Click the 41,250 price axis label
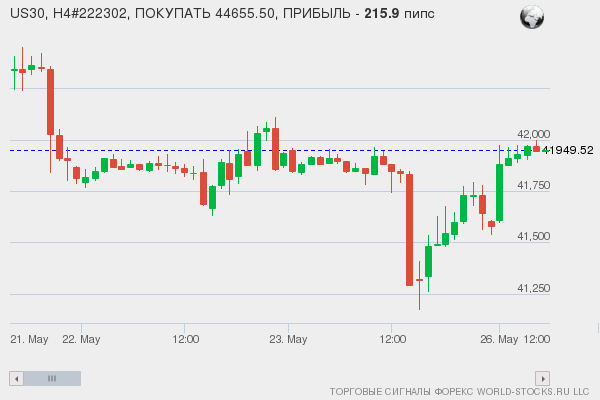Viewport: 600px width, 400px height. point(533,288)
